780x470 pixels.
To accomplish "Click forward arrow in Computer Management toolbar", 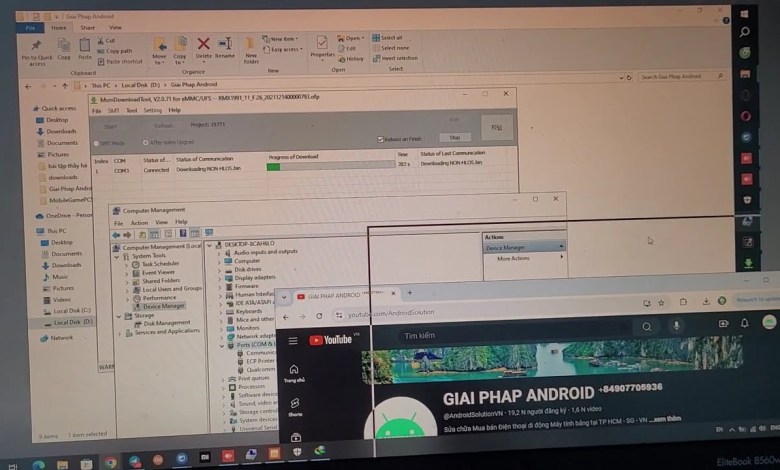I will click(x=127, y=234).
